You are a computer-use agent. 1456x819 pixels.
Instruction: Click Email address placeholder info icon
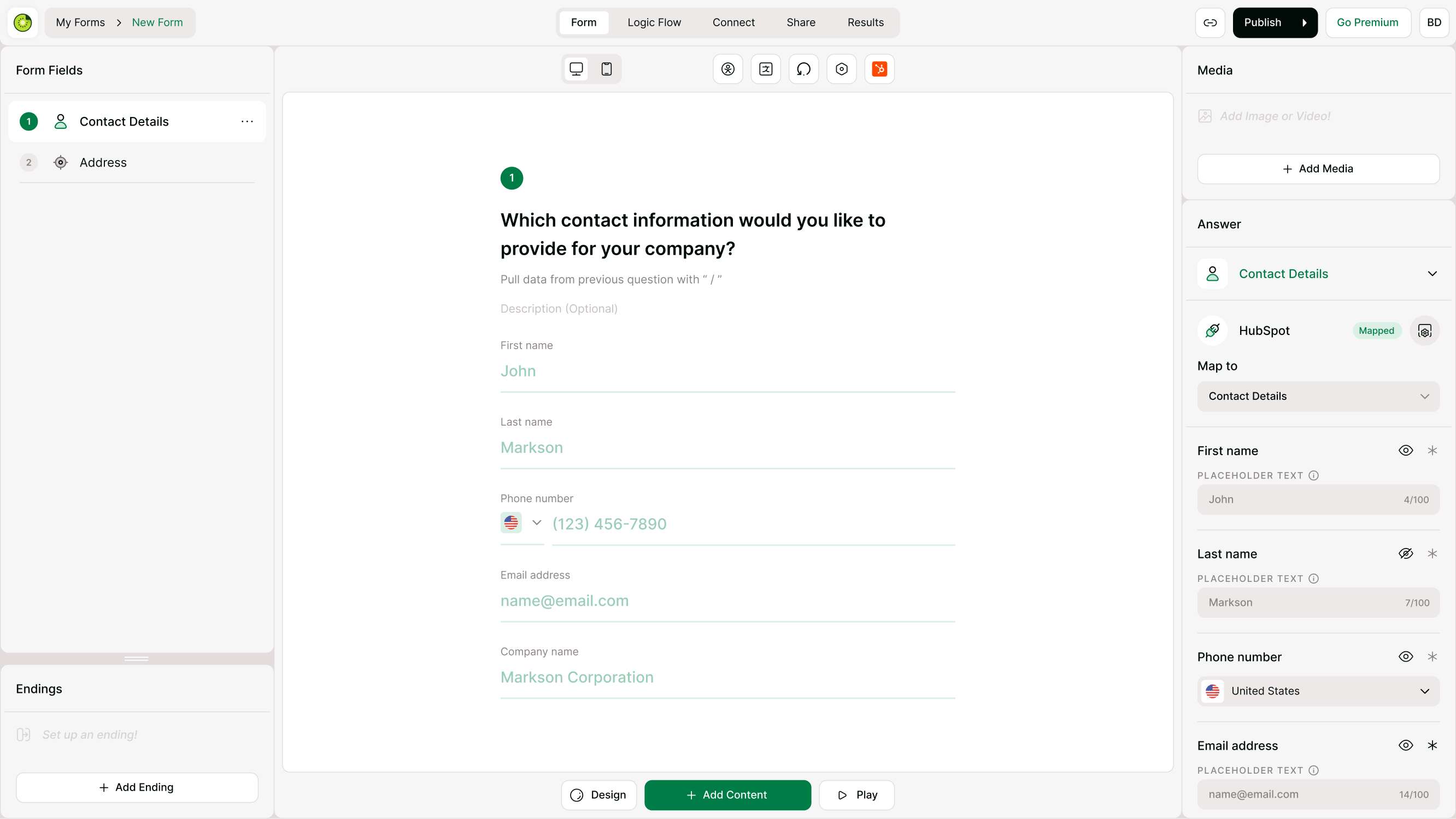[x=1313, y=771]
